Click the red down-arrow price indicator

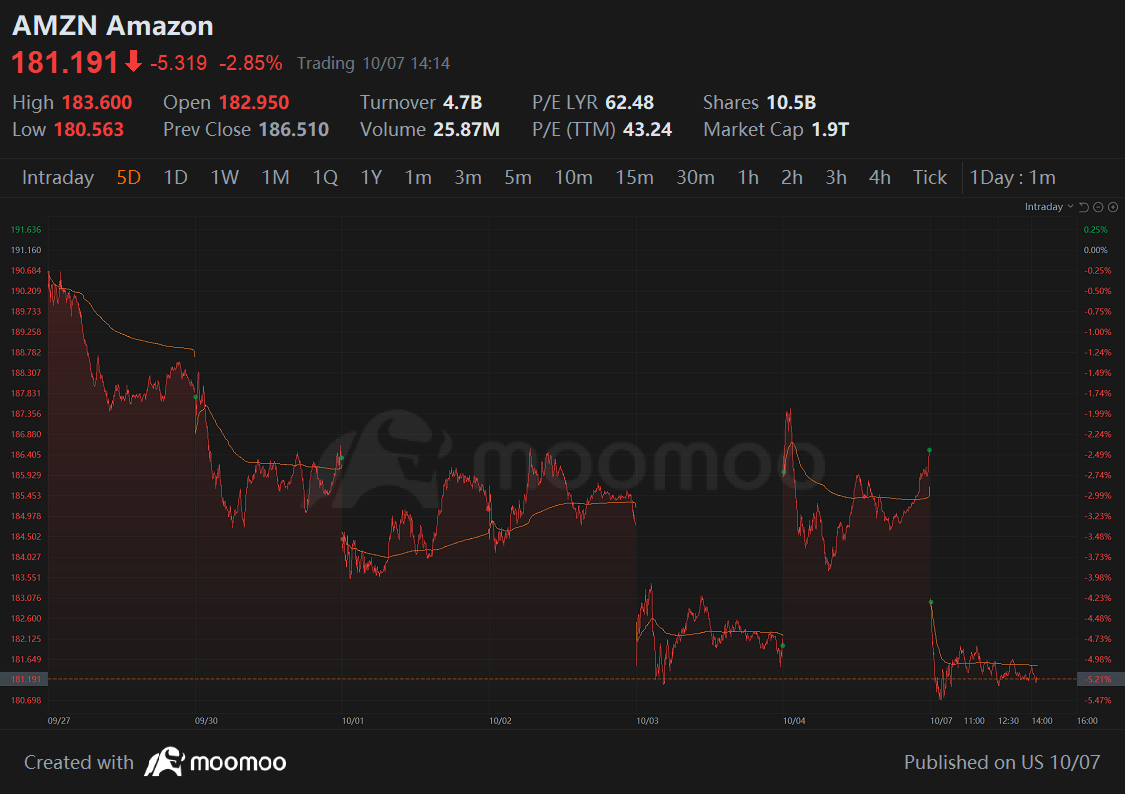[x=133, y=62]
